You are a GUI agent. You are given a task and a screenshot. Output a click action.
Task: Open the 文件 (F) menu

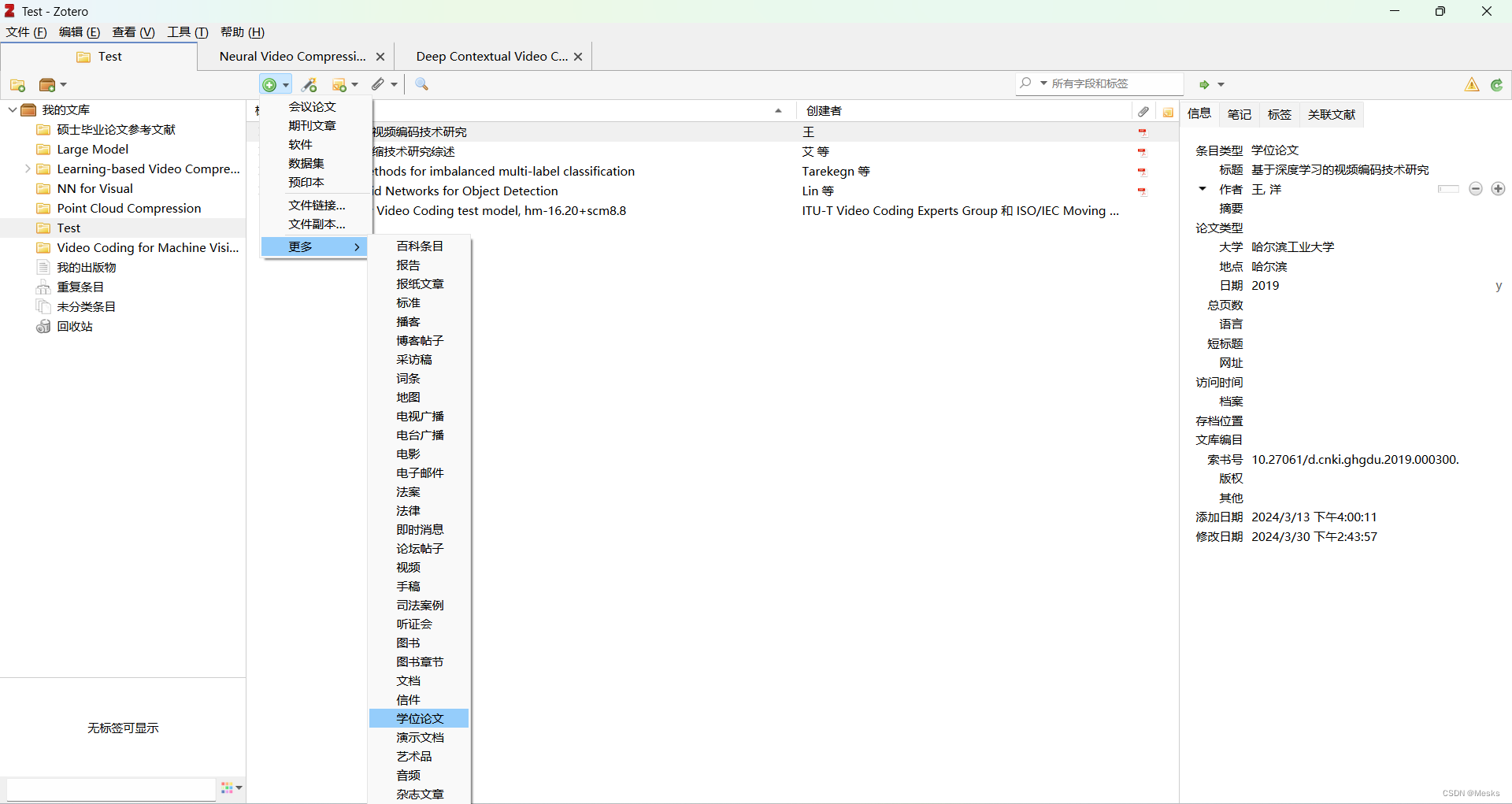[x=26, y=32]
